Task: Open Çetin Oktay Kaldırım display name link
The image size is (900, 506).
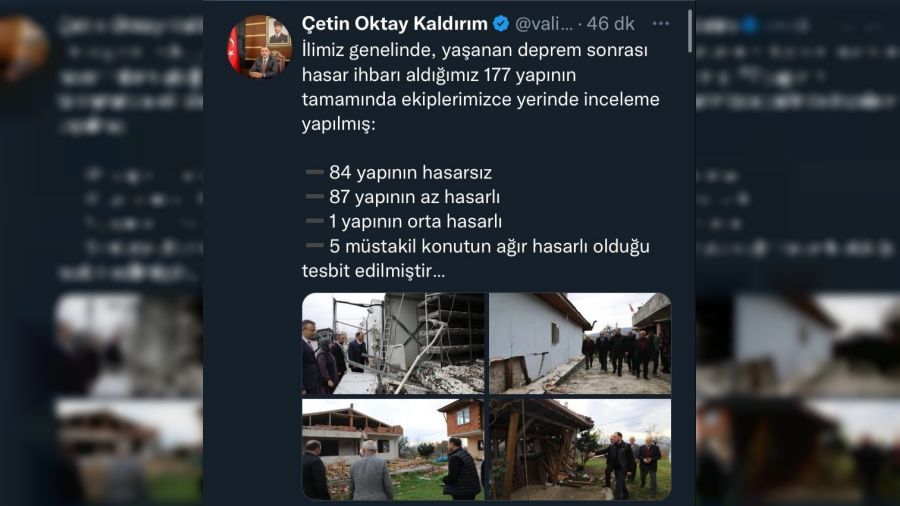Action: (x=395, y=24)
